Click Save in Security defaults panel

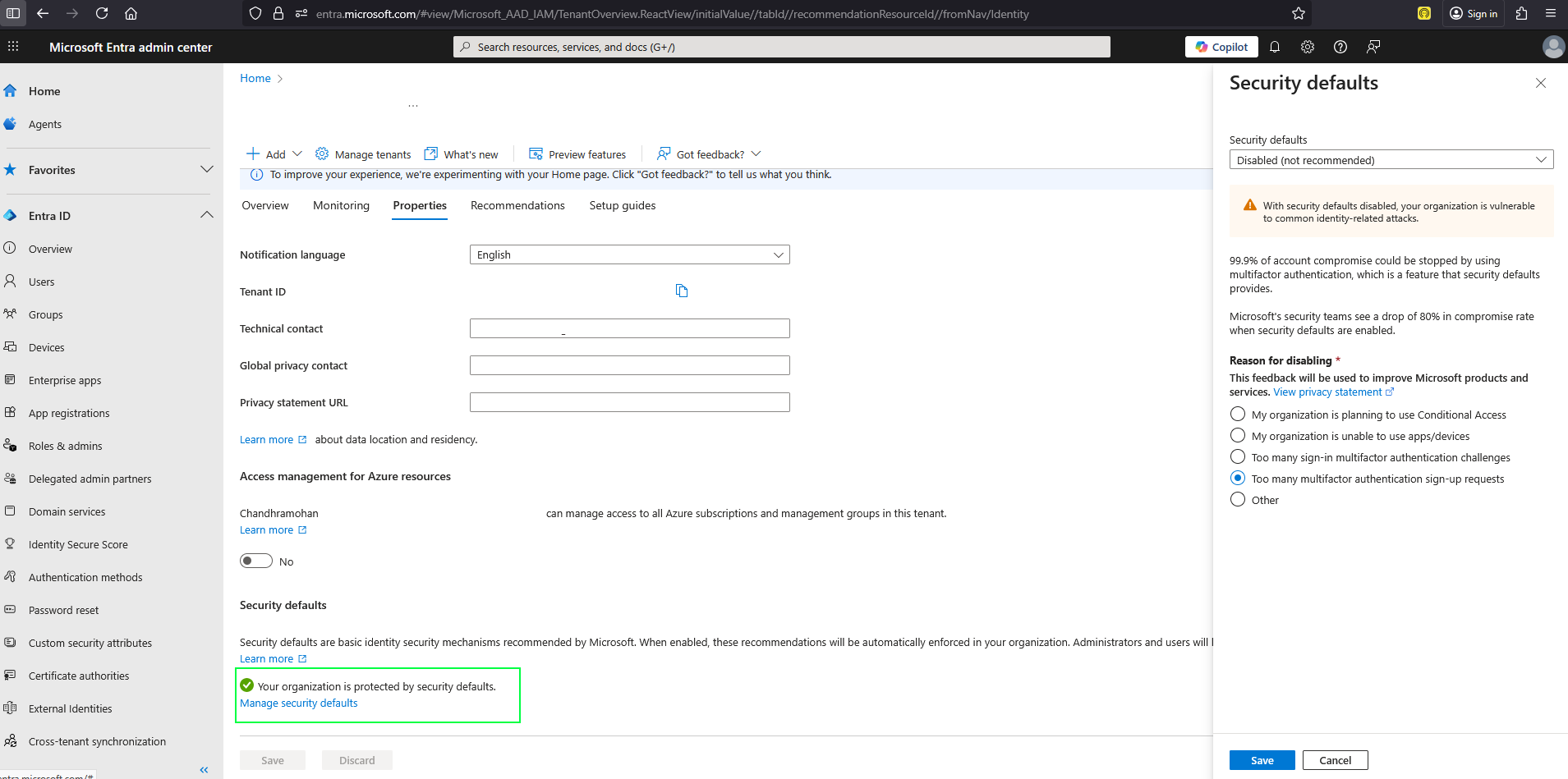pyautogui.click(x=1262, y=760)
